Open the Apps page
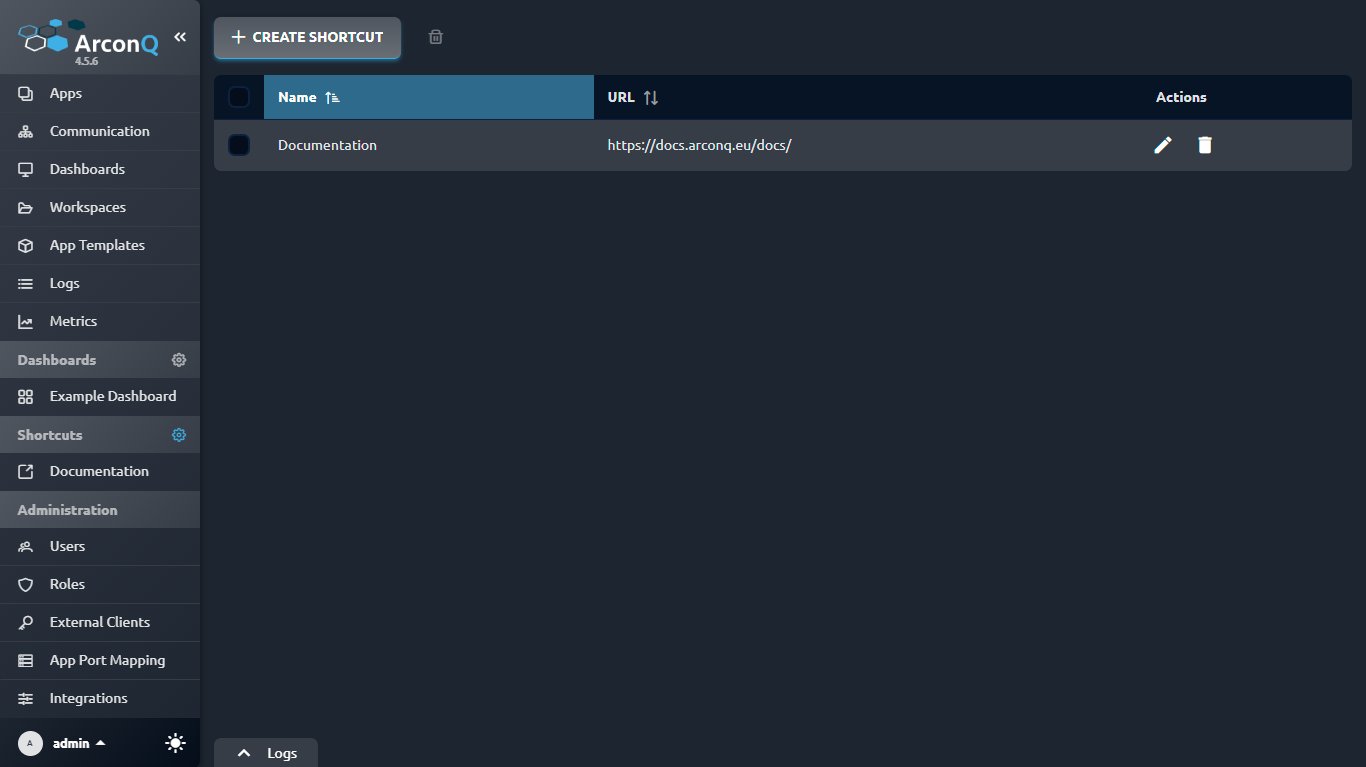This screenshot has width=1366, height=767. coord(100,93)
